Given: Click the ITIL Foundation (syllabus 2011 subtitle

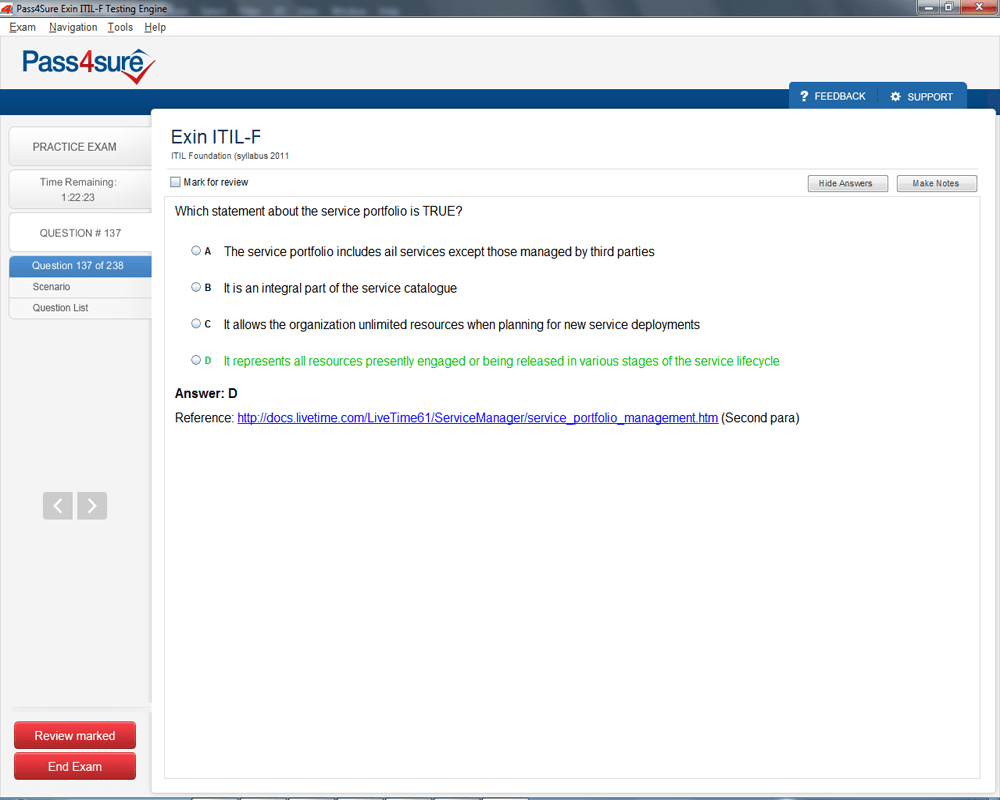Looking at the screenshot, I should (230, 156).
